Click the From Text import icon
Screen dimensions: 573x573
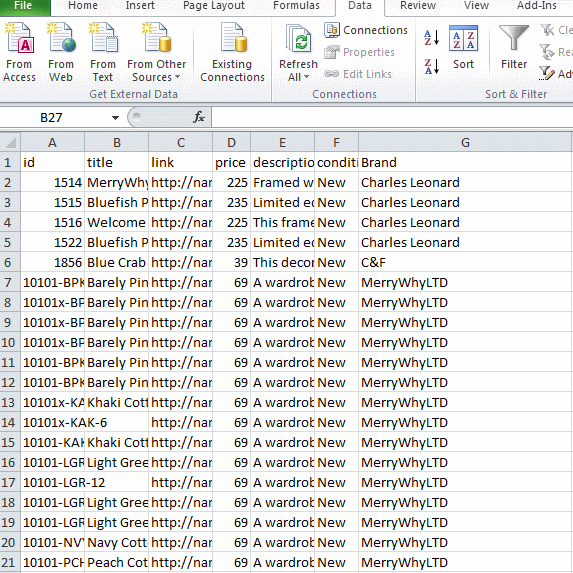click(x=103, y=38)
